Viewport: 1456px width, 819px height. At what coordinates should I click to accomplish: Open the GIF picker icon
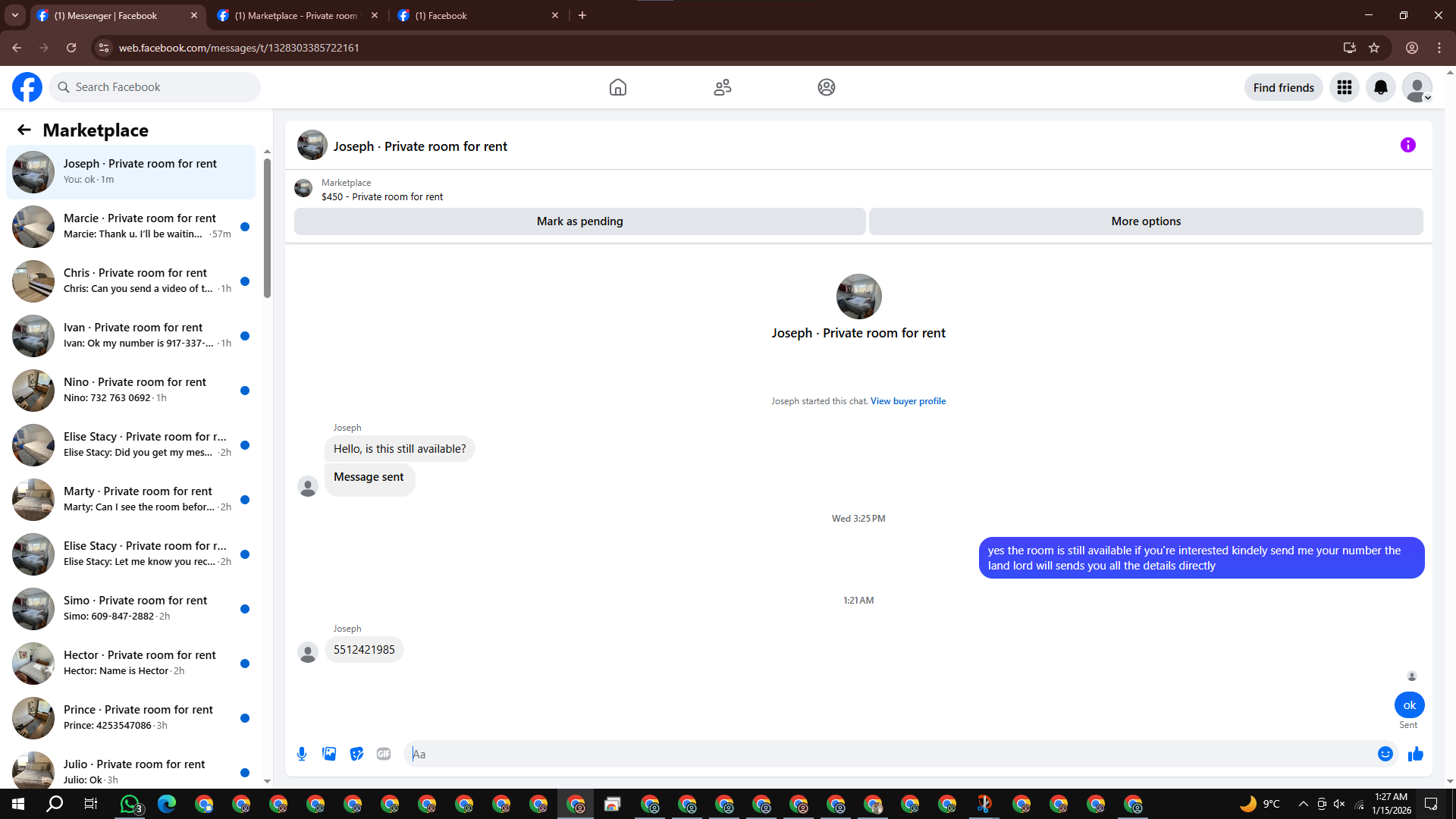[384, 754]
